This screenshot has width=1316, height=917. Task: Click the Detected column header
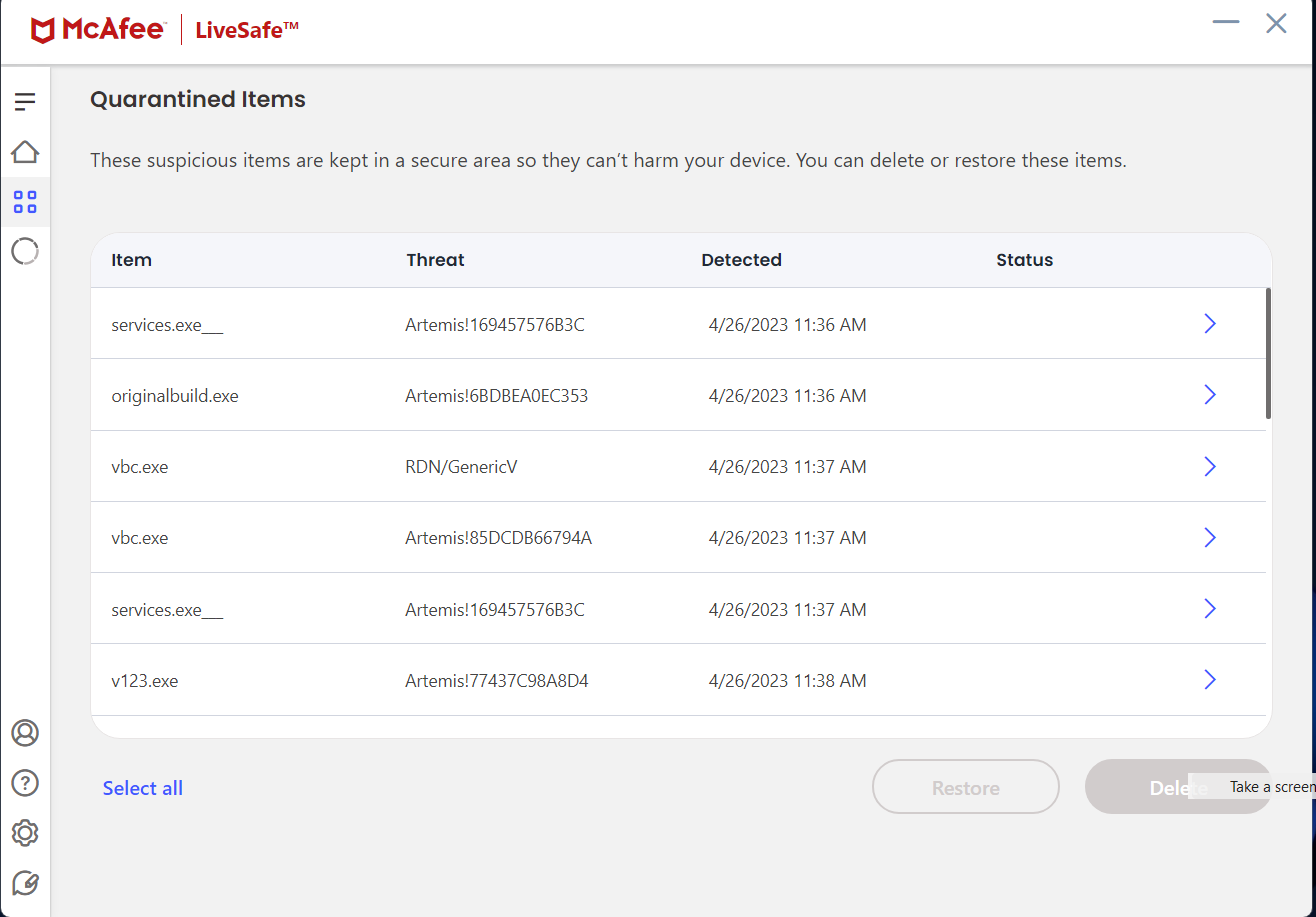coord(741,260)
